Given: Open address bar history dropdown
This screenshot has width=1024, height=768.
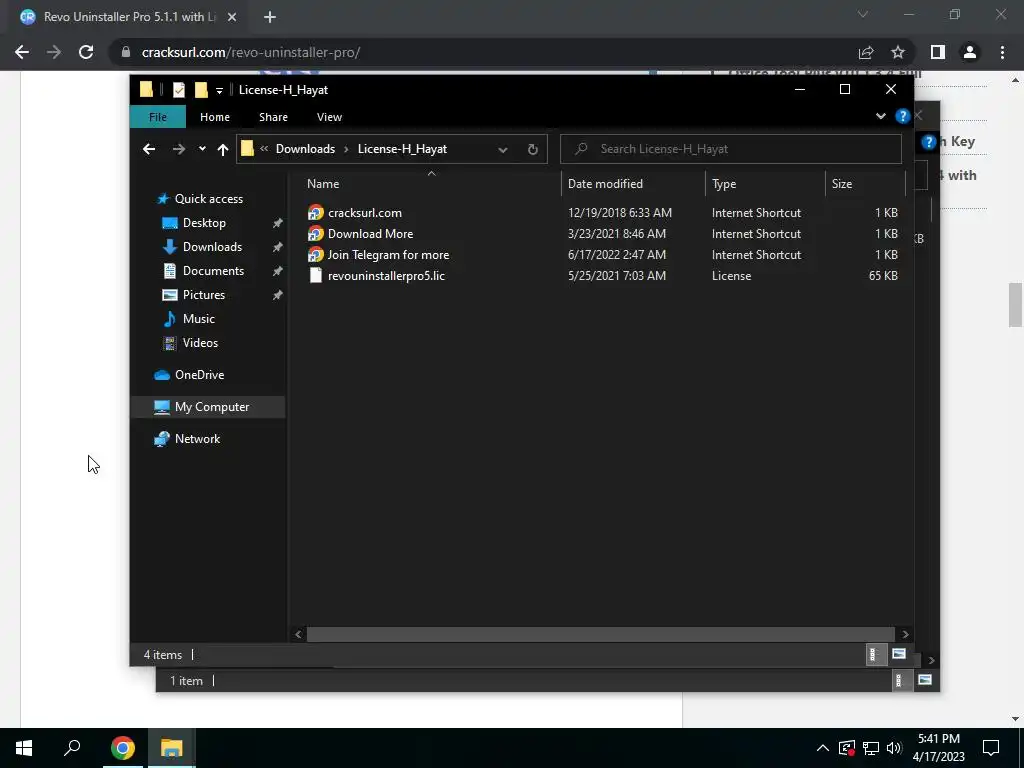Looking at the screenshot, I should point(503,149).
